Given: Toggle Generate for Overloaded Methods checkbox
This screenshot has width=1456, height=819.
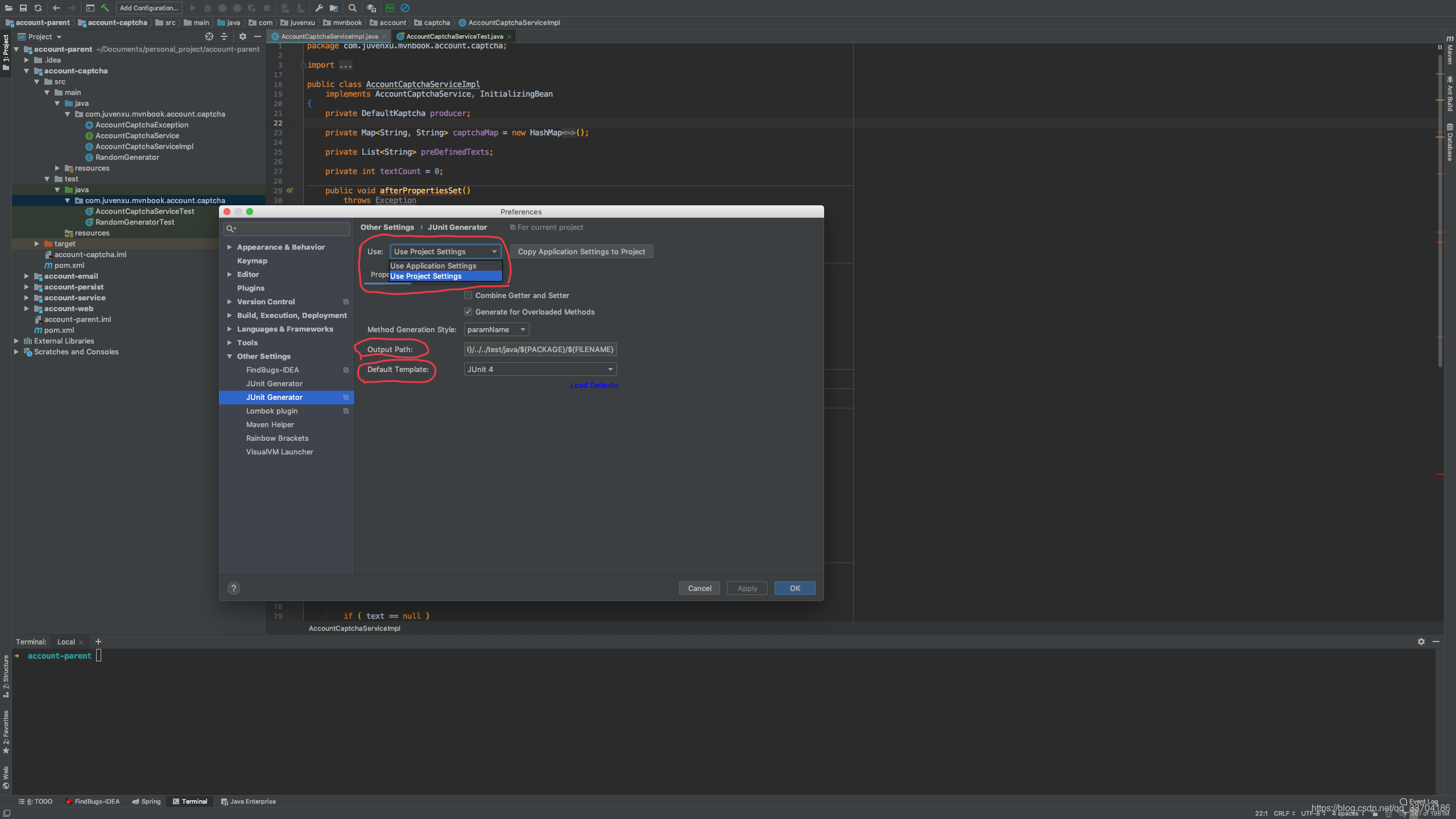Looking at the screenshot, I should (468, 312).
